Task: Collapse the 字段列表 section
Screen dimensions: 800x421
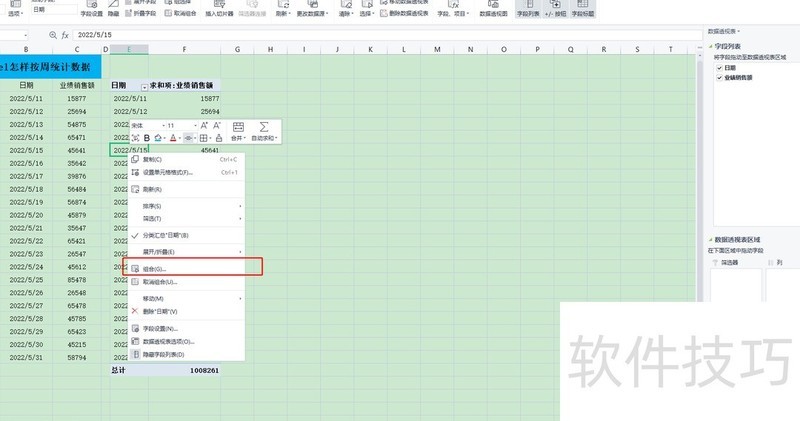Action: 709,46
